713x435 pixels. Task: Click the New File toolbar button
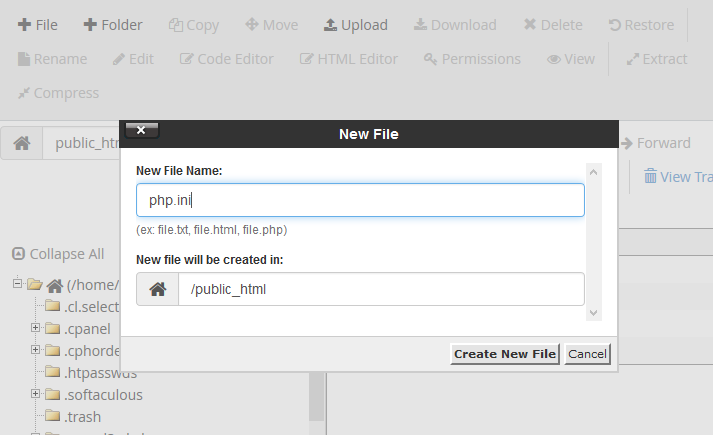(x=38, y=25)
